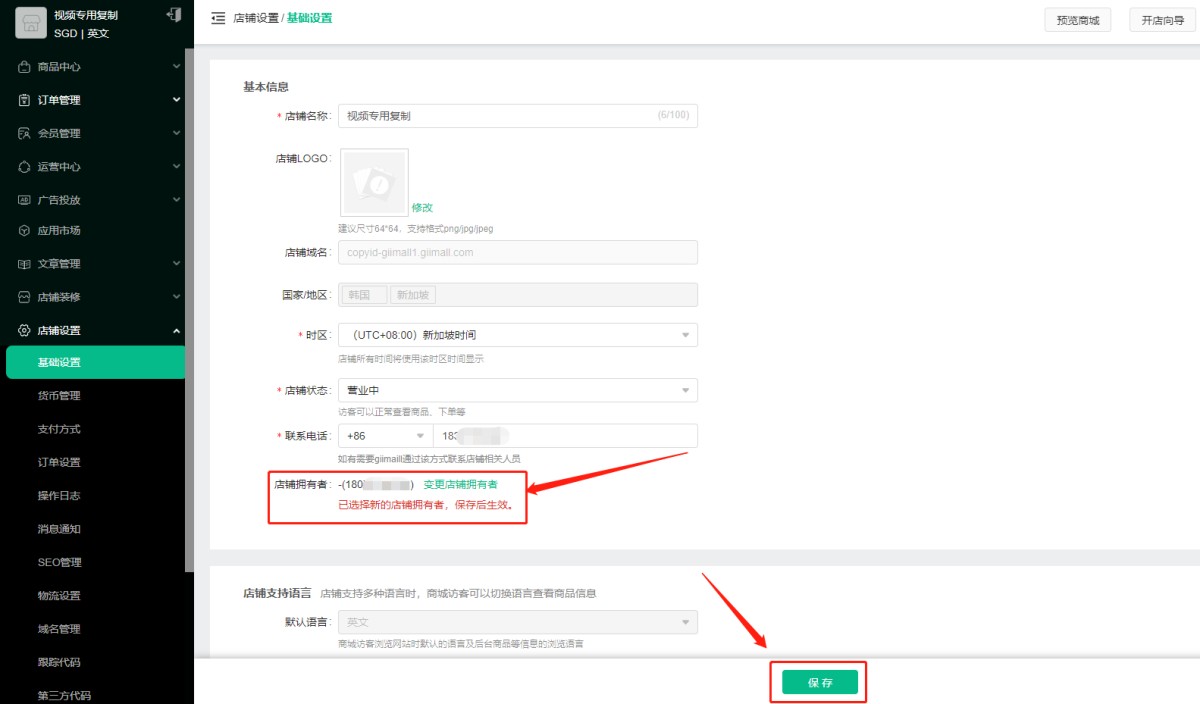This screenshot has height=704, width=1200.
Task: Select 物流设置 in the sidebar
Action: tap(59, 596)
